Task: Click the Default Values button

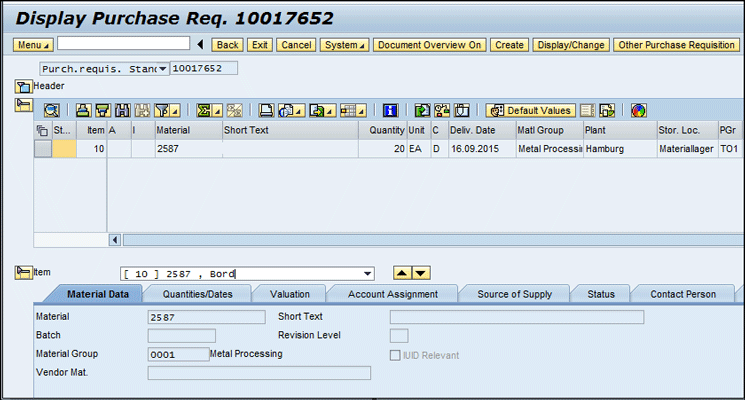Action: [531, 110]
